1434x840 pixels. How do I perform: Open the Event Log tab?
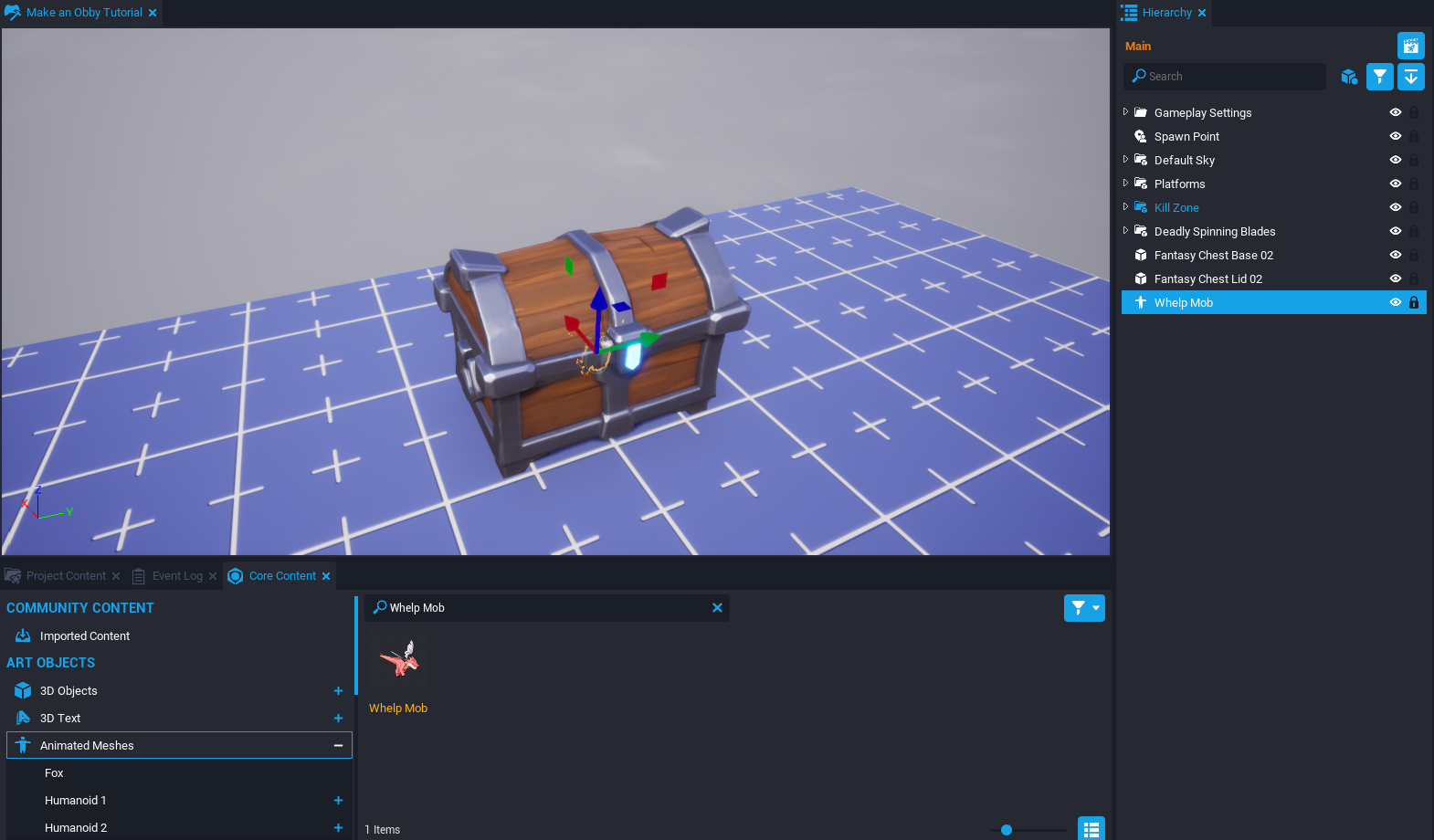coord(177,576)
